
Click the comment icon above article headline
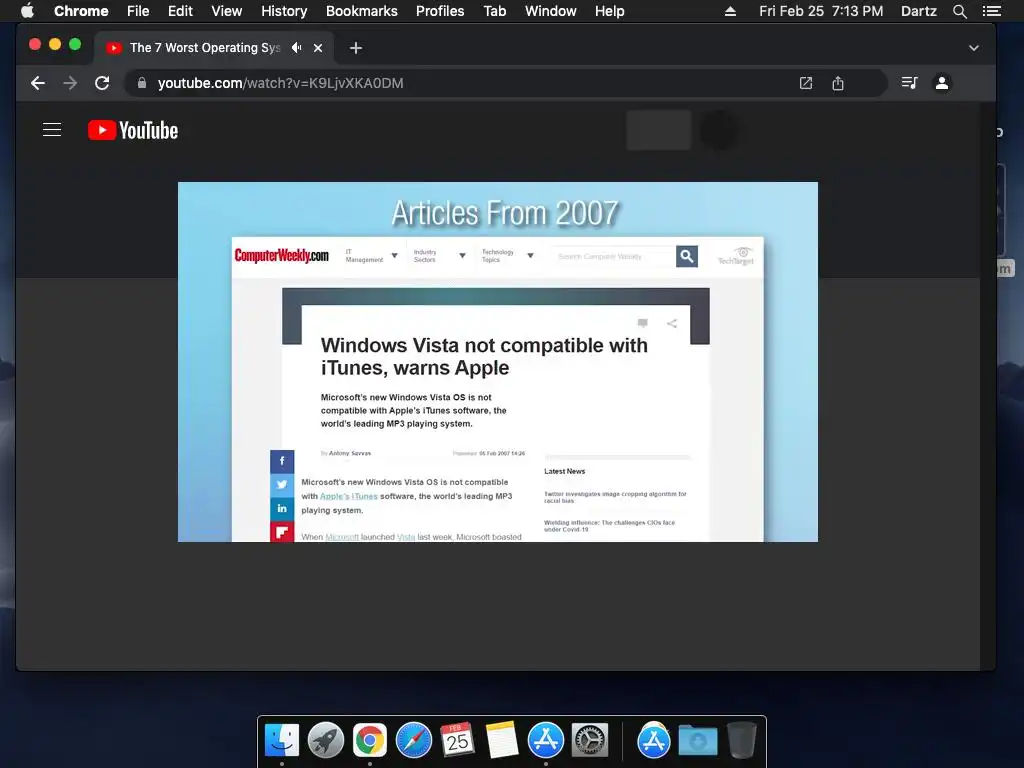[x=643, y=323]
